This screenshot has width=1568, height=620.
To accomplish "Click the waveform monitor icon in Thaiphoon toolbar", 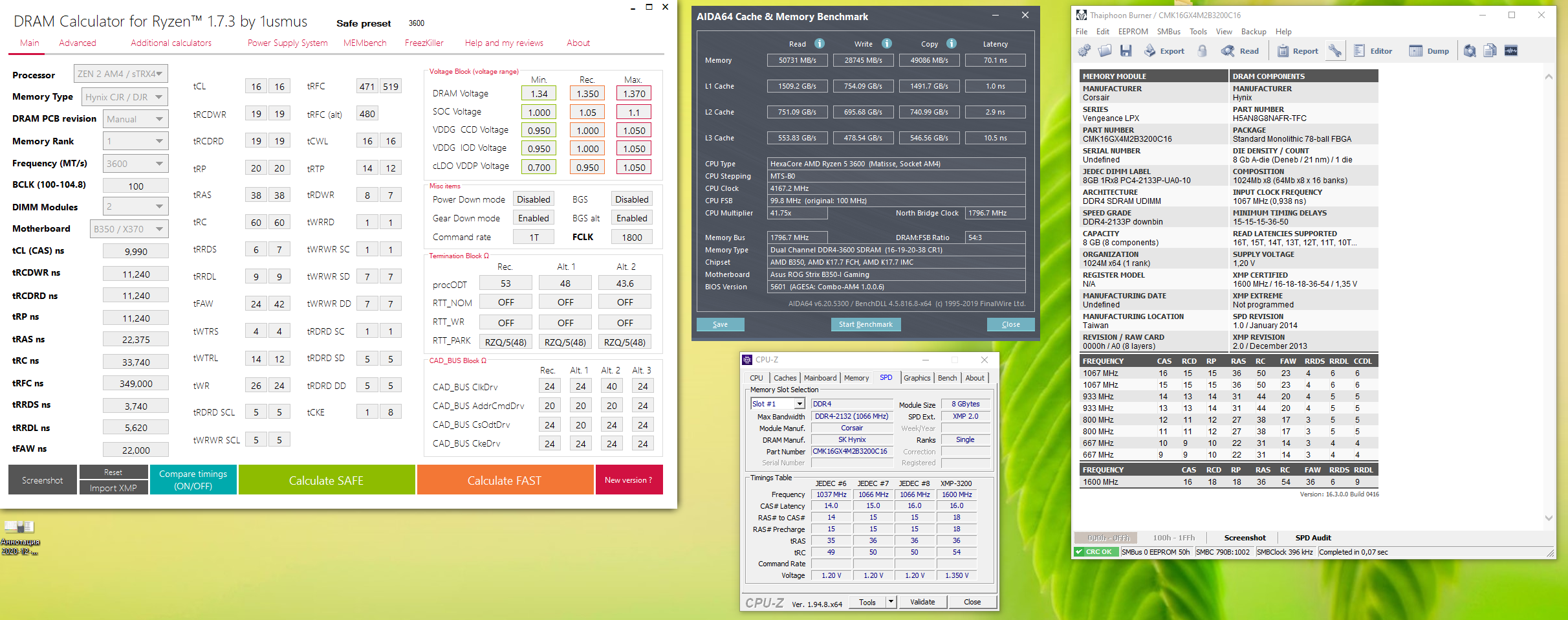I will coord(1511,50).
